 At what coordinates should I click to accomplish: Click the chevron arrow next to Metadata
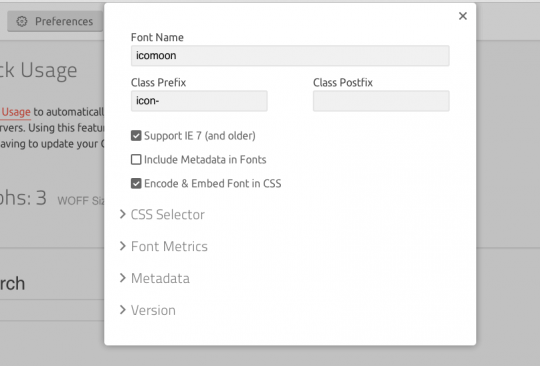click(x=123, y=278)
